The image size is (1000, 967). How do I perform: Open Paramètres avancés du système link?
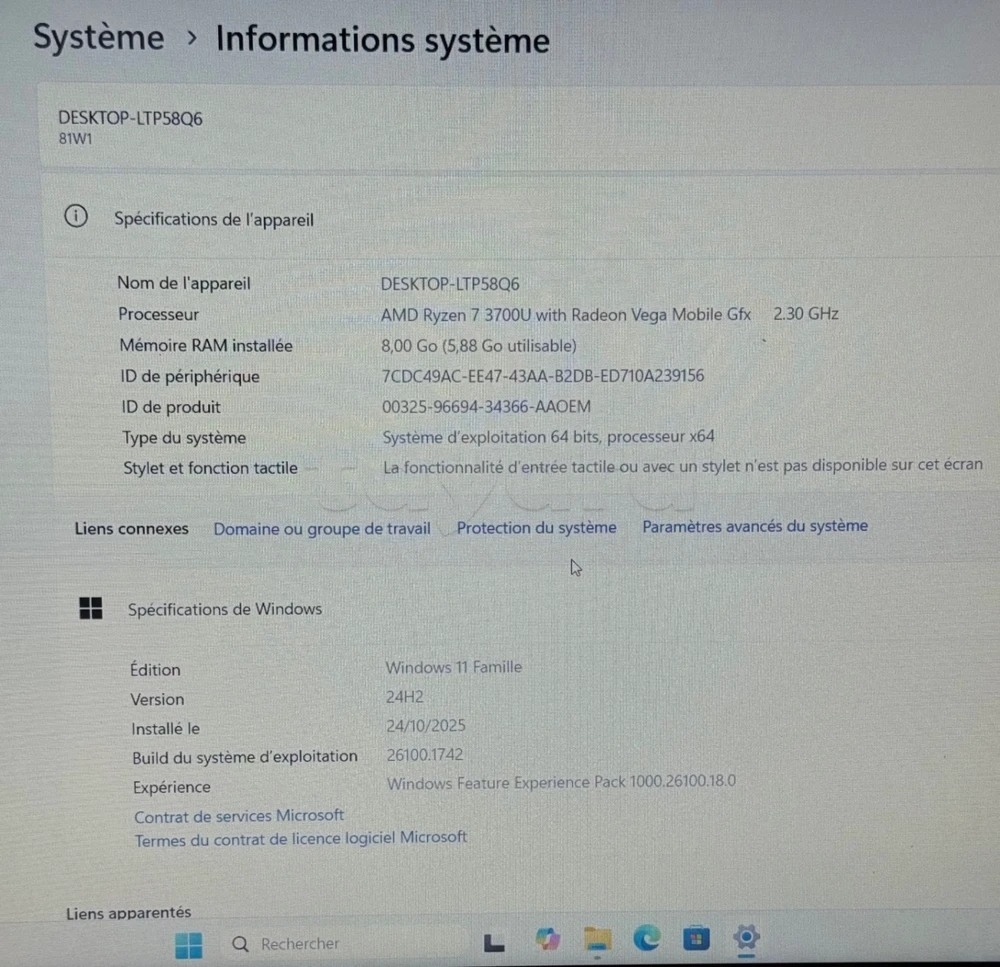[x=755, y=525]
